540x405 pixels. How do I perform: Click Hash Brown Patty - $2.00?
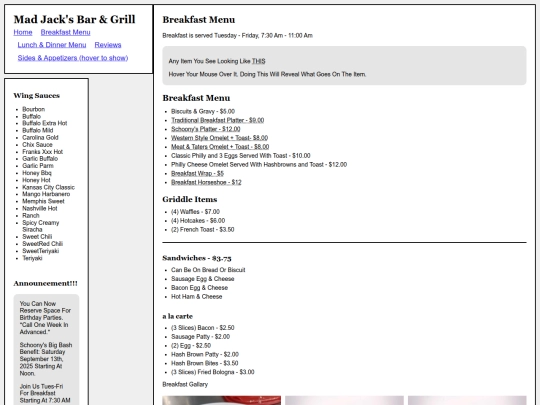pyautogui.click(x=205, y=354)
